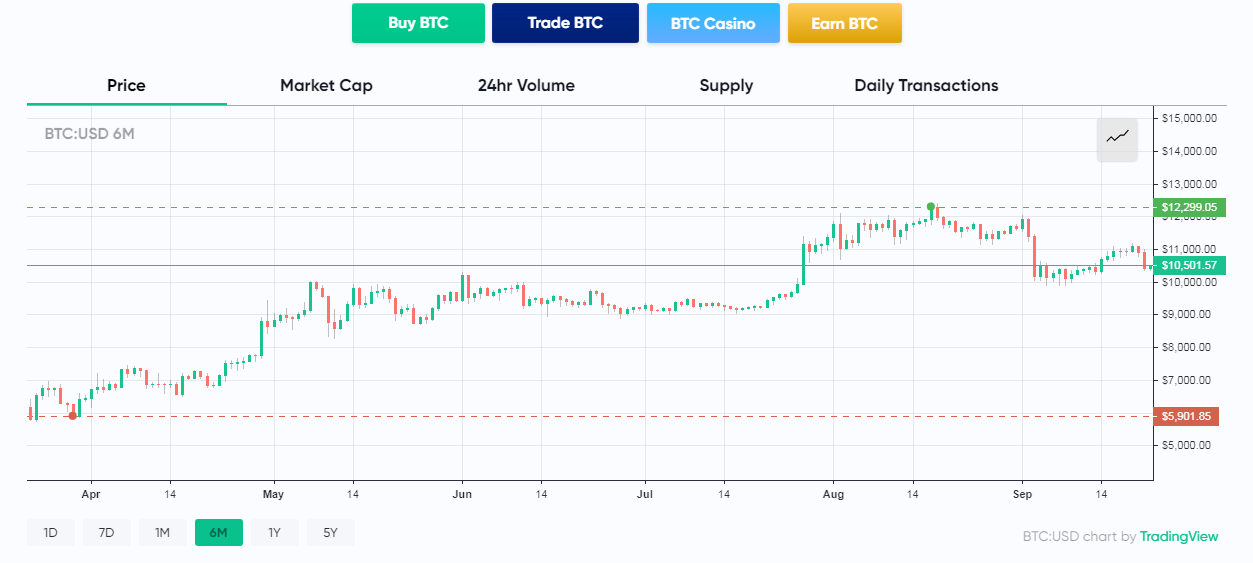Click the Buy BTC button
Viewport: 1253px width, 563px height.
pyautogui.click(x=418, y=23)
